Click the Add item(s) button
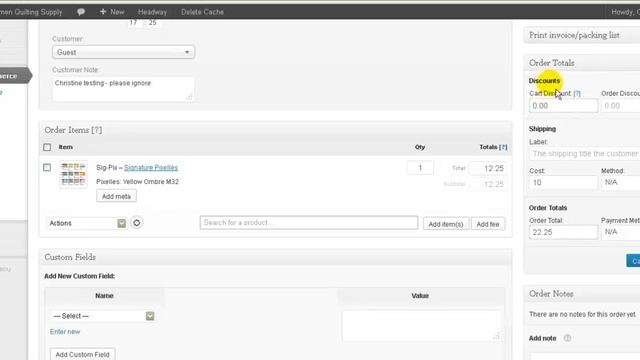This screenshot has height=360, width=640. tap(446, 224)
